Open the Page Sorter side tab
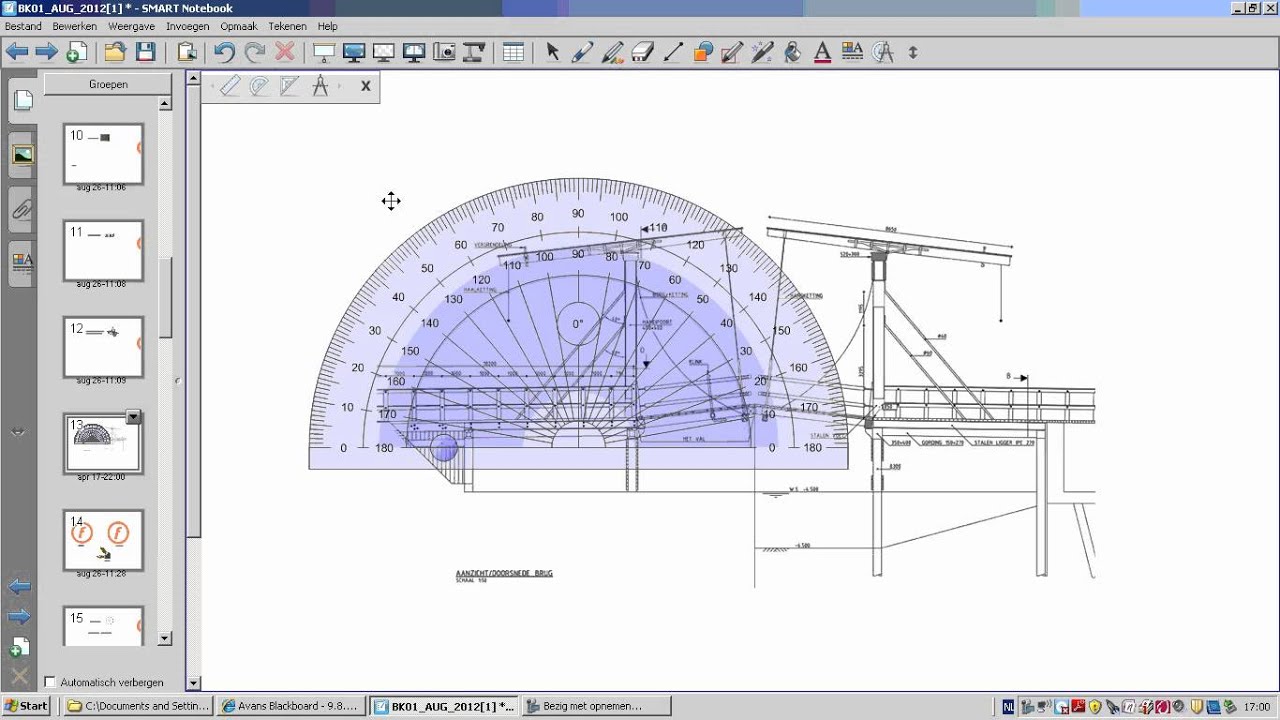This screenshot has height=720, width=1280. (x=22, y=100)
